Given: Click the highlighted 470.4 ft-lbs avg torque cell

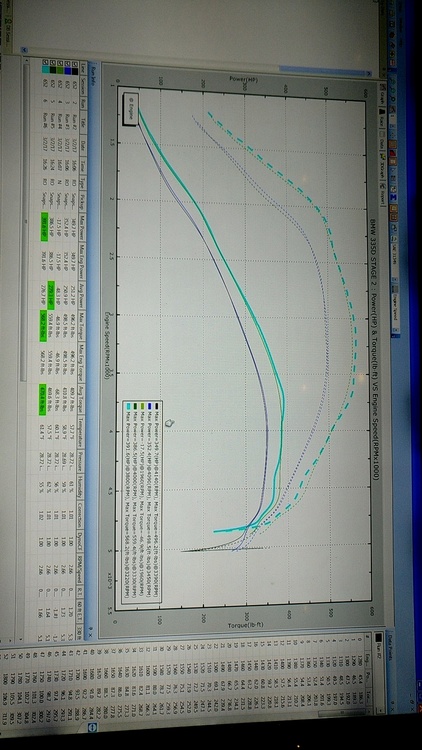Looking at the screenshot, I should (45, 400).
